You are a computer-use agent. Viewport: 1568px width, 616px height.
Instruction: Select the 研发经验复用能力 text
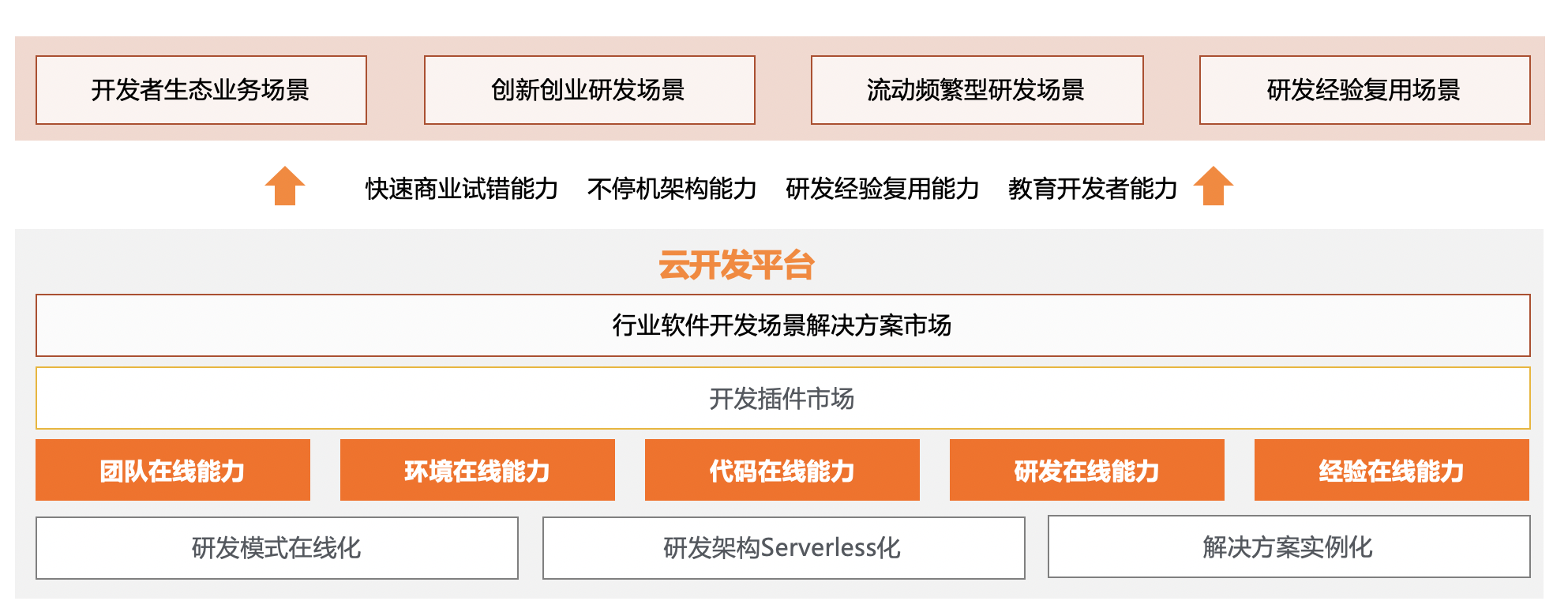(883, 189)
